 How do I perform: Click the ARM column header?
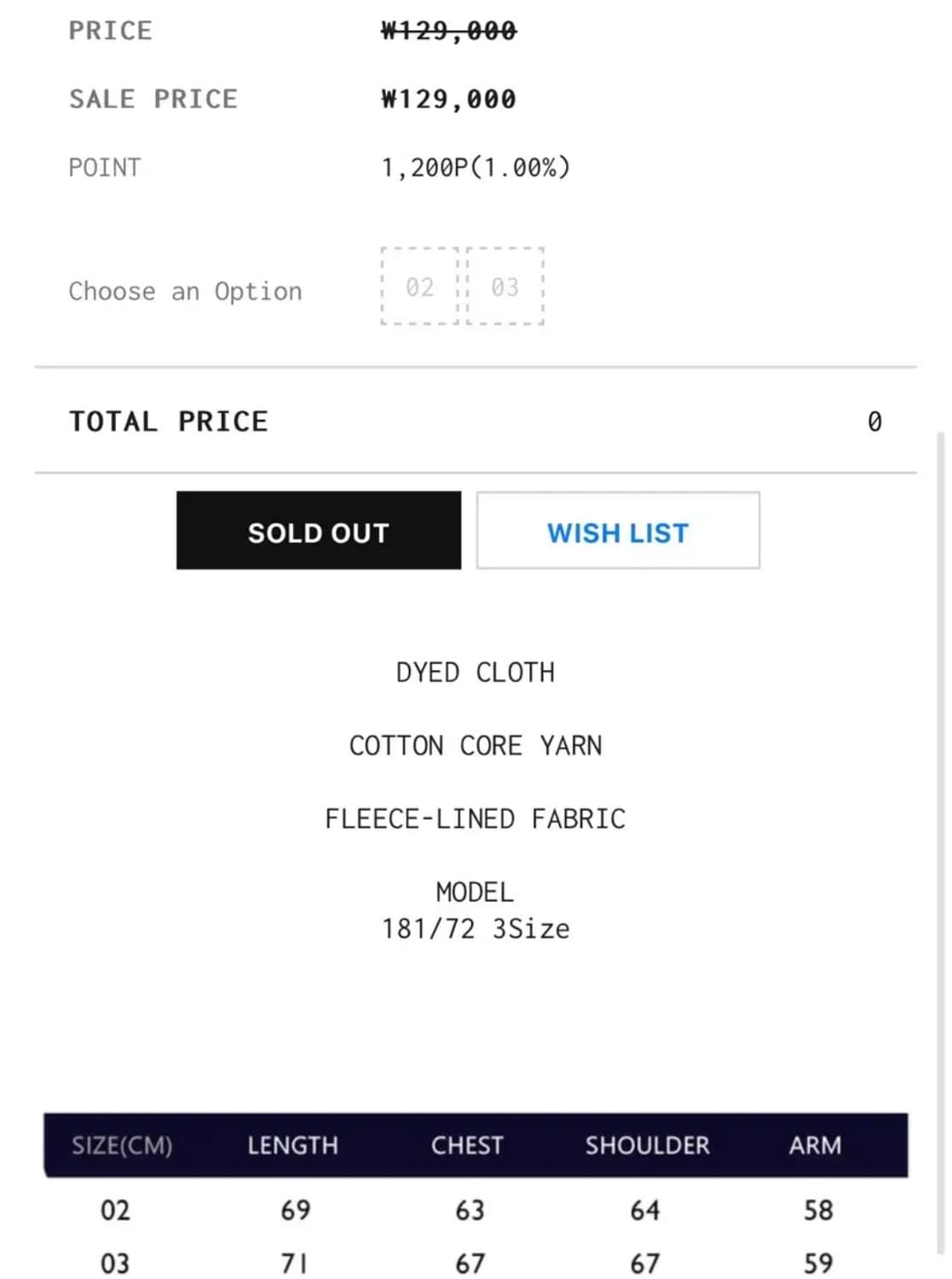click(815, 1145)
